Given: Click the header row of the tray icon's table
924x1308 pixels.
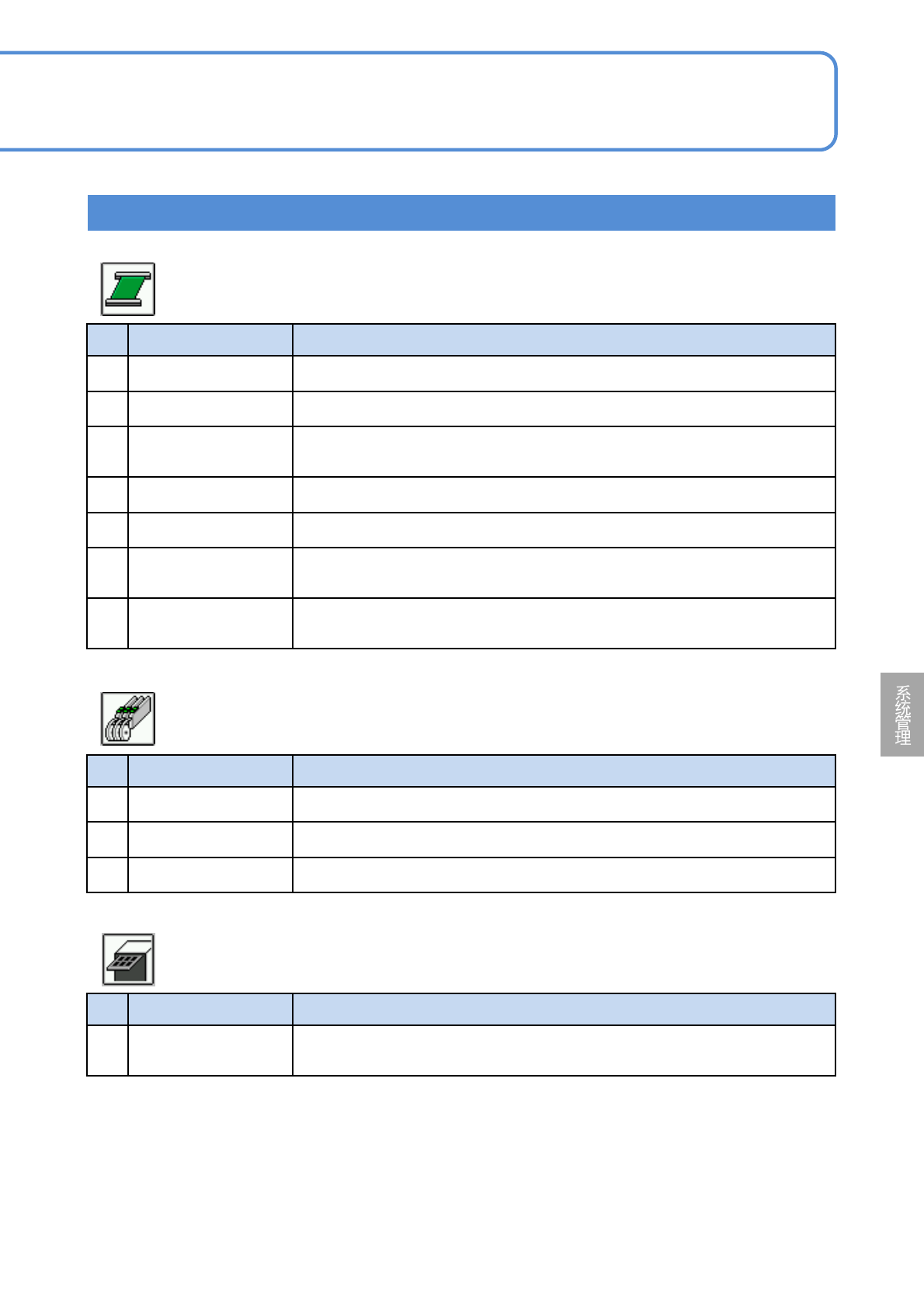Looking at the screenshot, I should click(461, 1009).
